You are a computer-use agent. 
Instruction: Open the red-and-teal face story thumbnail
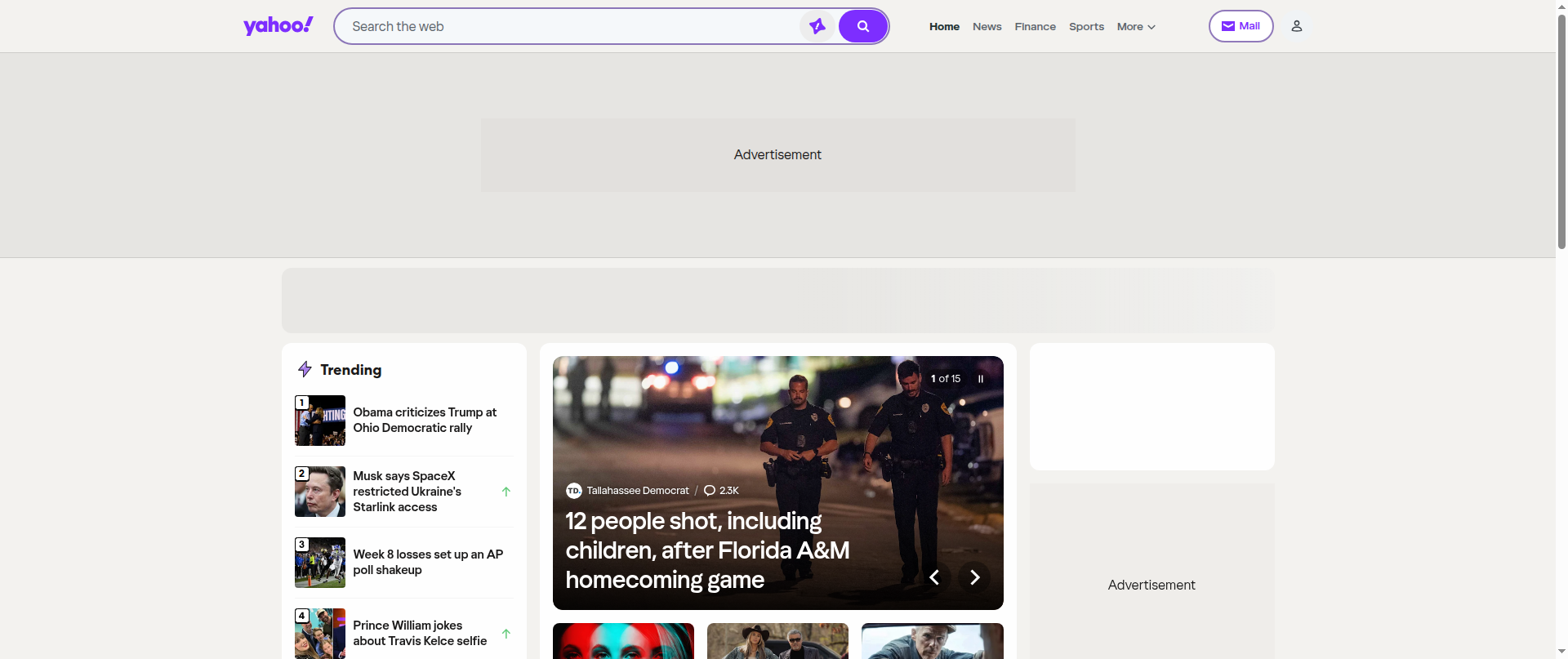[623, 641]
